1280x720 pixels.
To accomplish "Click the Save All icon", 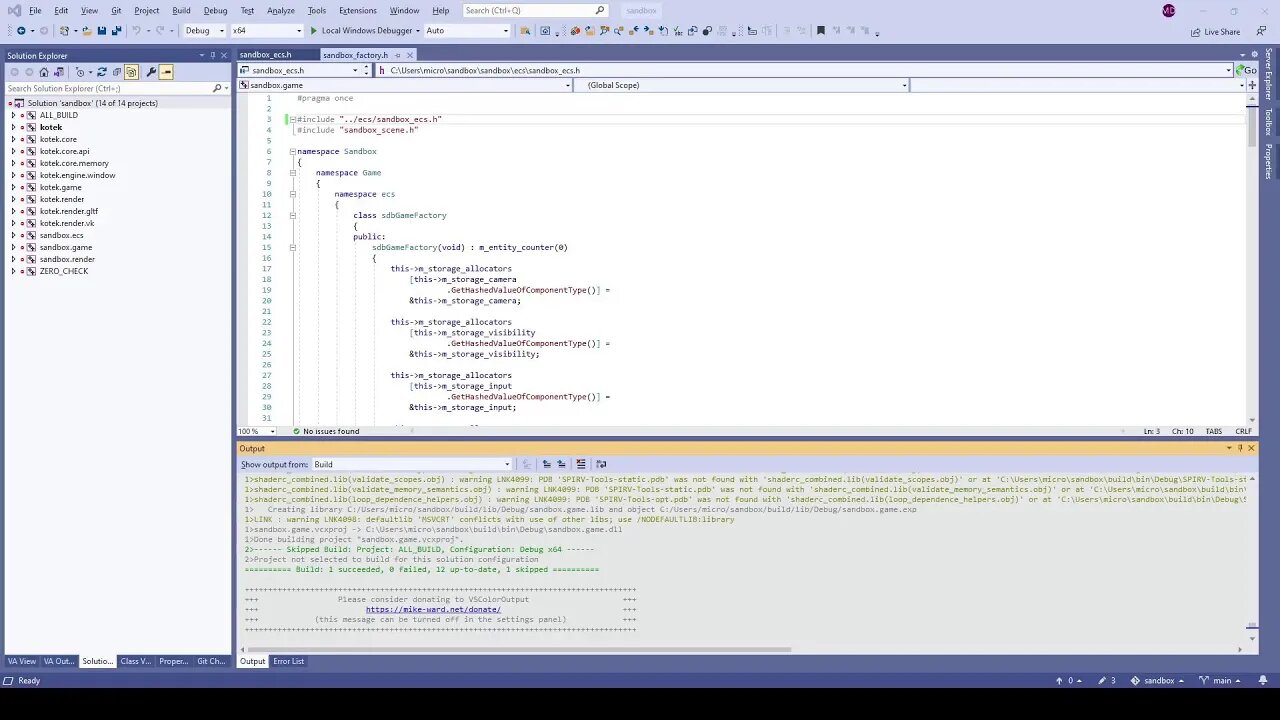I will click(x=117, y=30).
